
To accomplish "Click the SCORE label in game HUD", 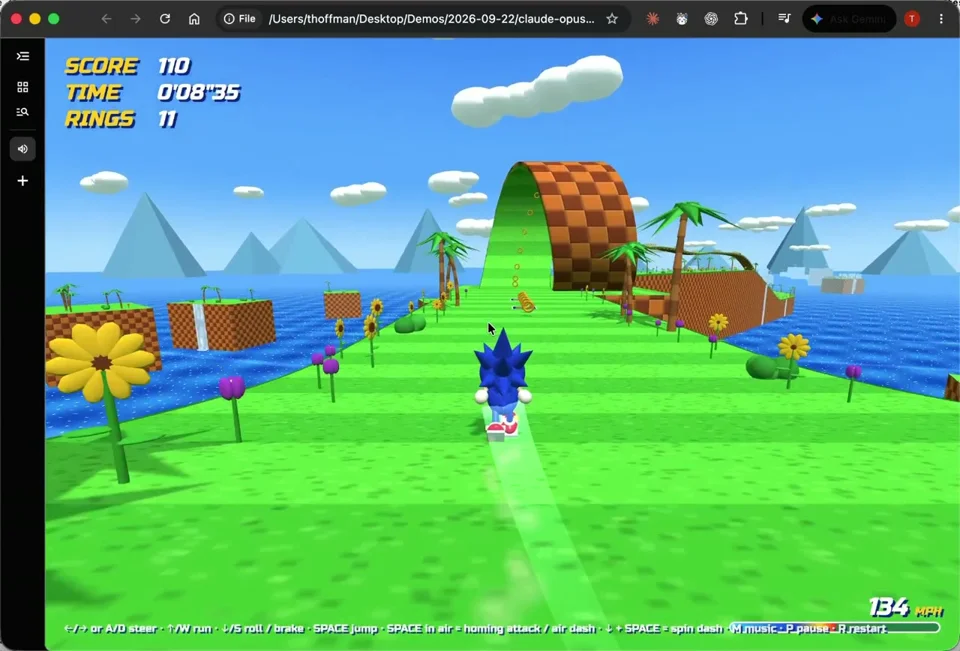I will point(102,66).
